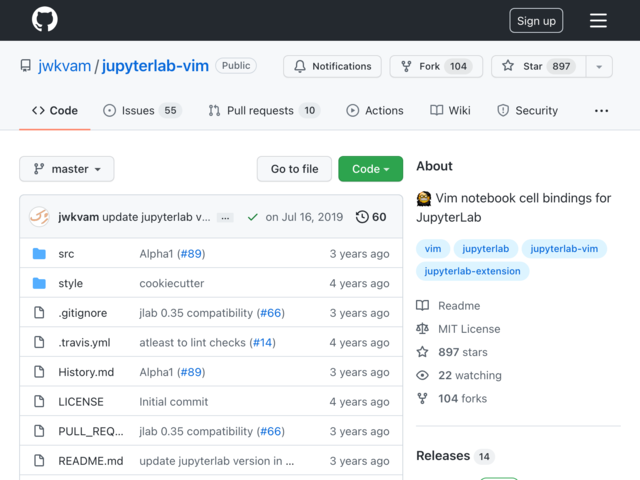Open PR #66 link in .gitignore row

[271, 313]
